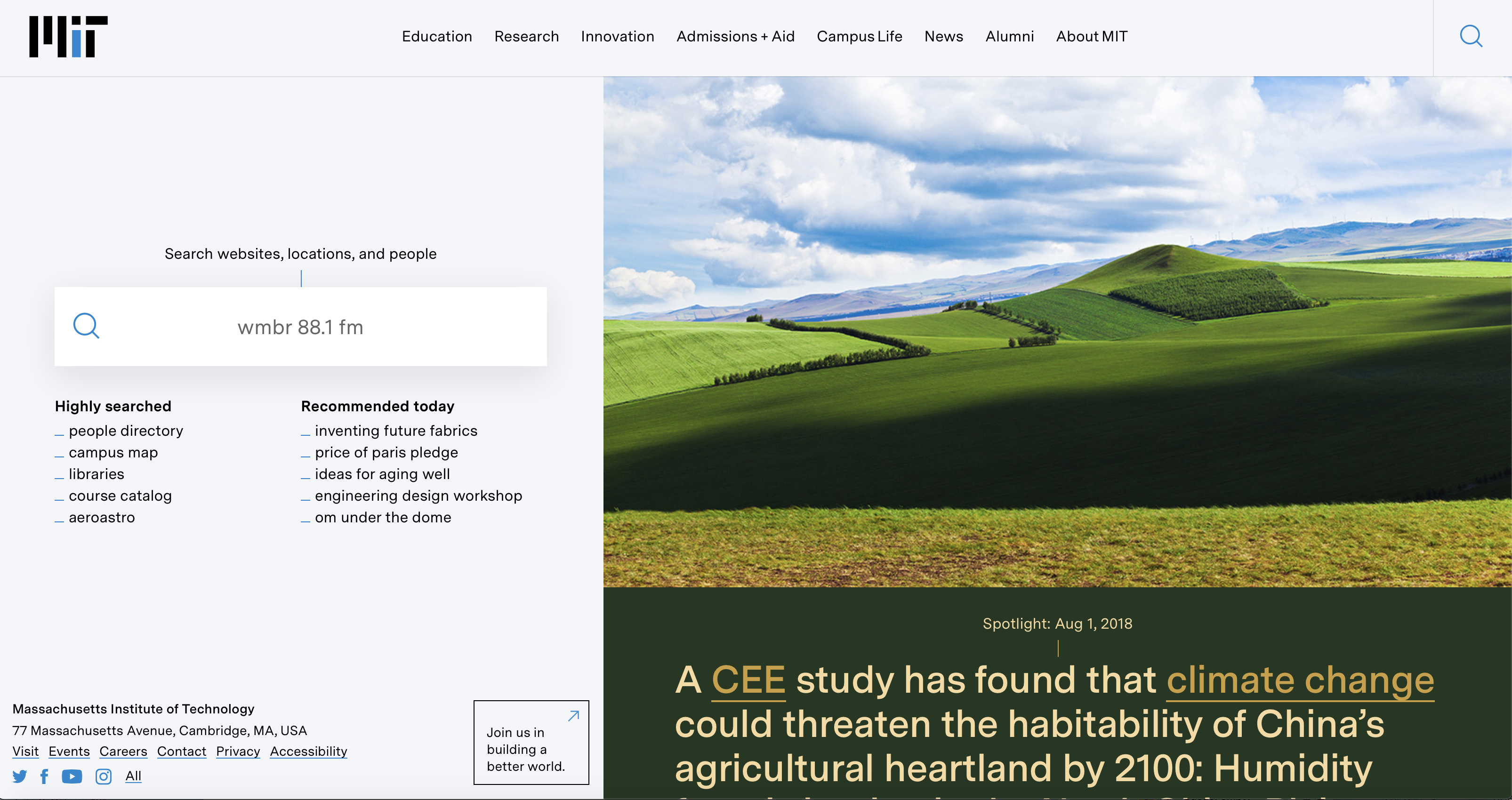The width and height of the screenshot is (1512, 800).
Task: Select Research in the navigation
Action: coord(526,36)
